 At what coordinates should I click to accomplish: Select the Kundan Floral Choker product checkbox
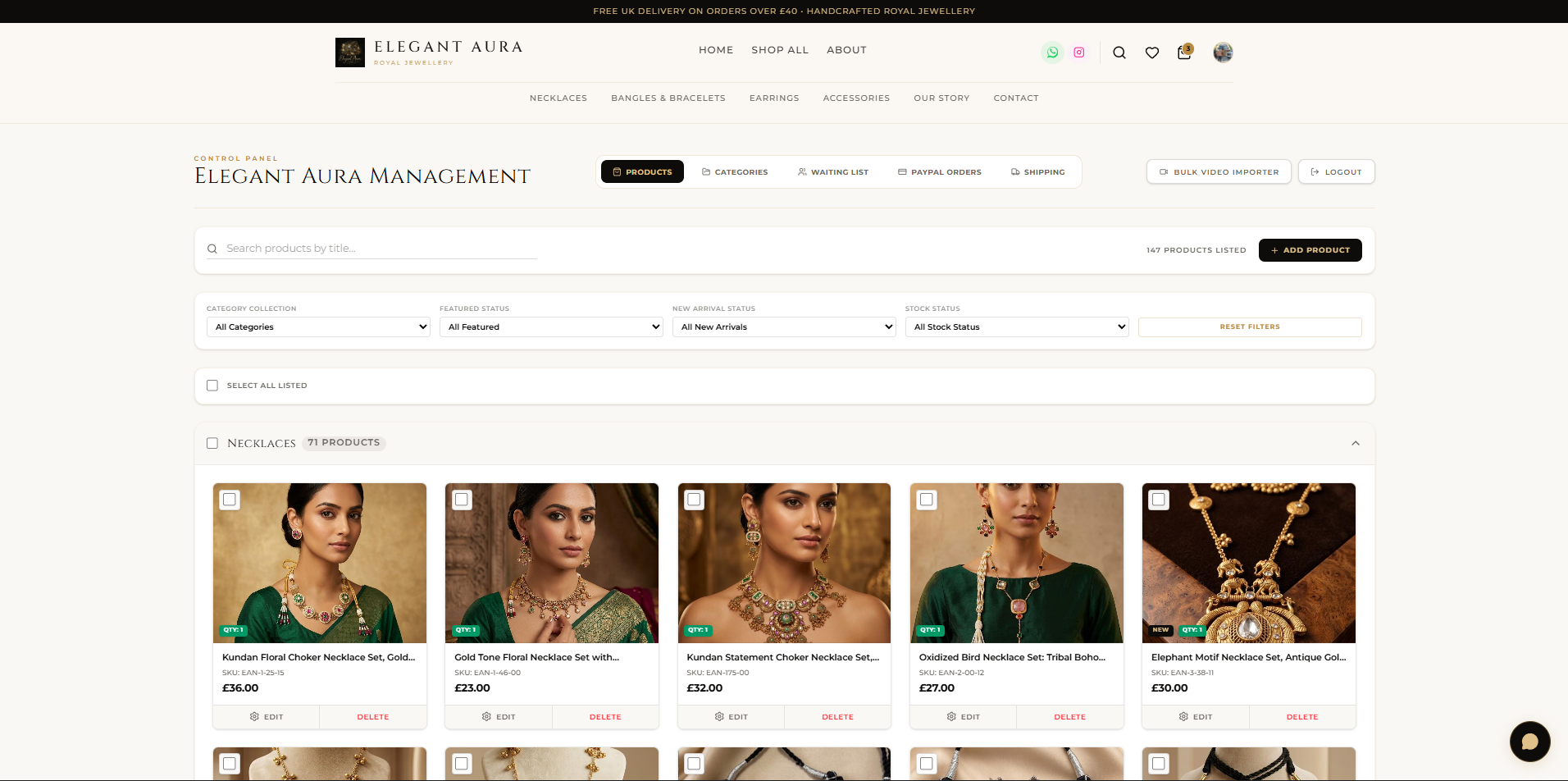pyautogui.click(x=230, y=500)
